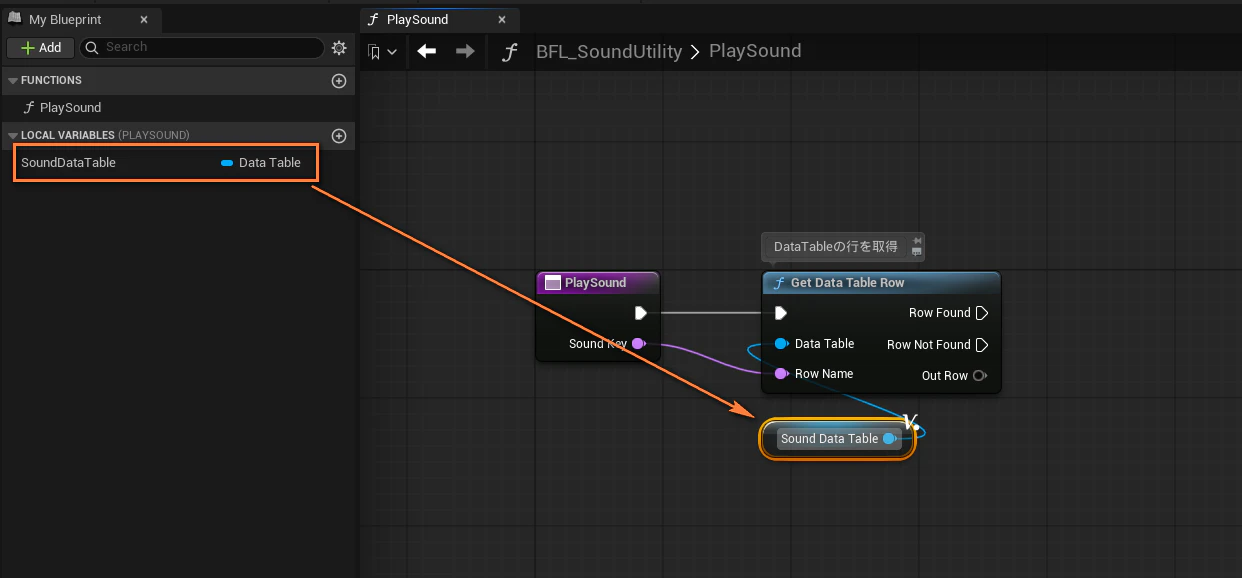Close the My Blueprint panel tab

144,19
